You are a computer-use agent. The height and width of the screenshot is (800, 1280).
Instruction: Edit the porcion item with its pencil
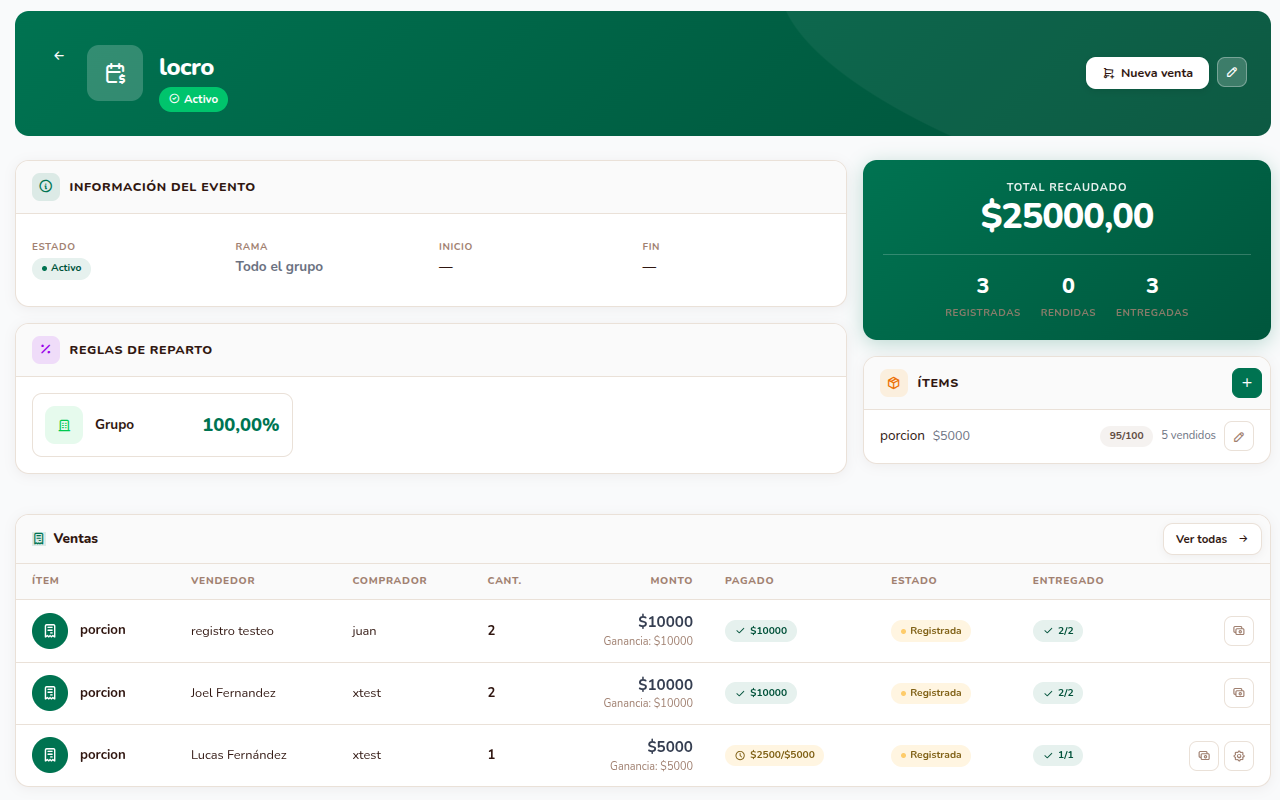coord(1239,436)
